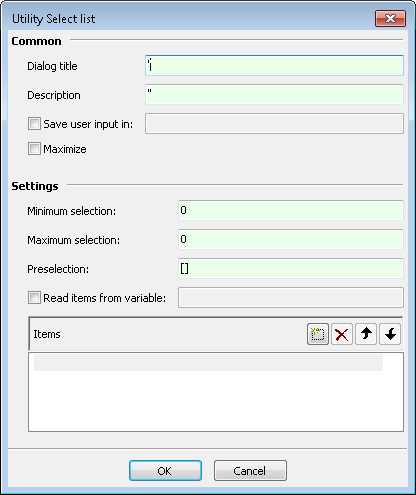Viewport: 416px width, 495px height.
Task: Add a new item to Items list
Action: tap(318, 334)
